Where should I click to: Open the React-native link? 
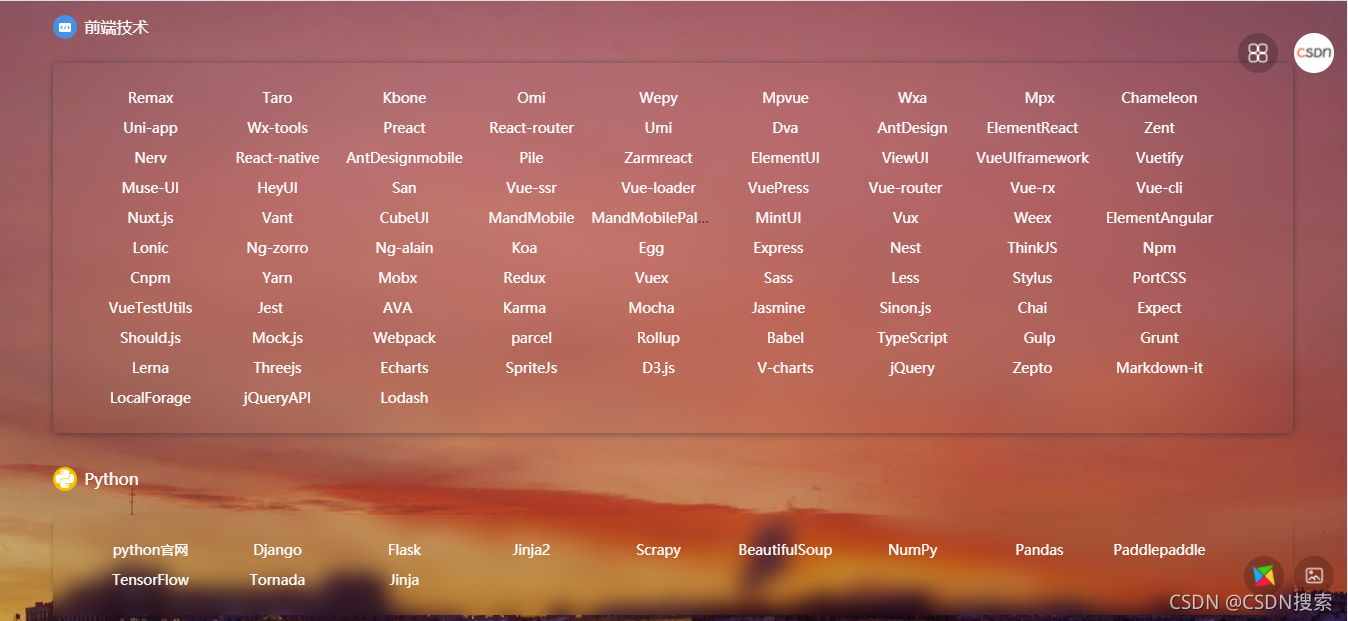(278, 158)
